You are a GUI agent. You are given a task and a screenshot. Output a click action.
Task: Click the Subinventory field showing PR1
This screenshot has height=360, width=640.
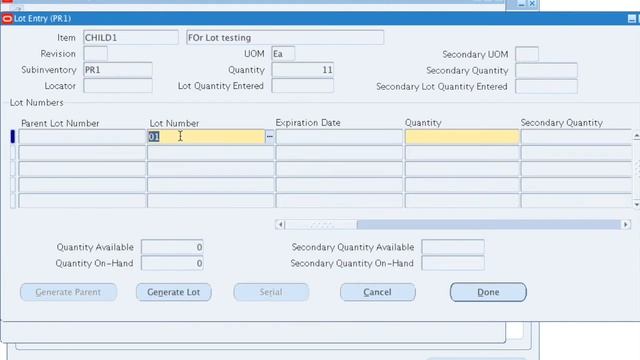pos(118,70)
